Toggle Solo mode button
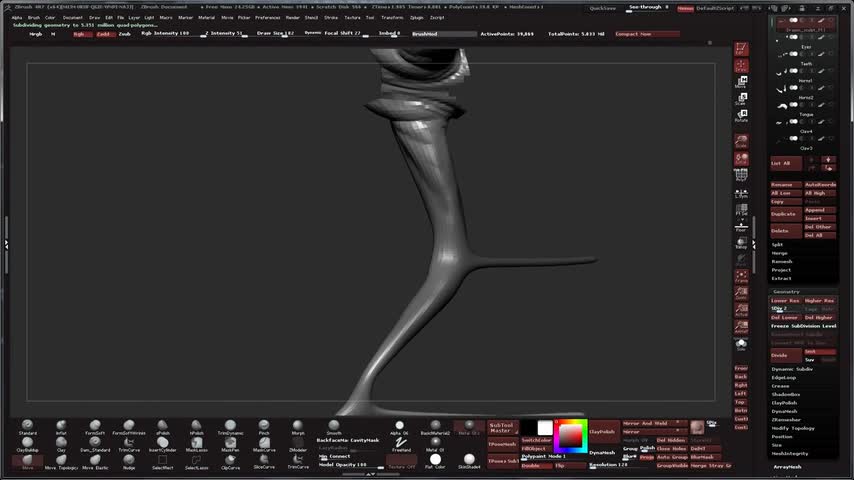Image resolution: width=854 pixels, height=480 pixels. [x=741, y=344]
